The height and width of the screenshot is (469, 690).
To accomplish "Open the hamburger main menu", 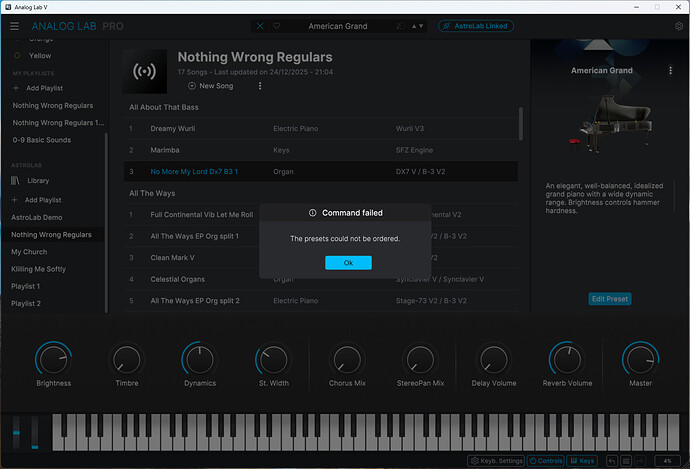I will [14, 26].
